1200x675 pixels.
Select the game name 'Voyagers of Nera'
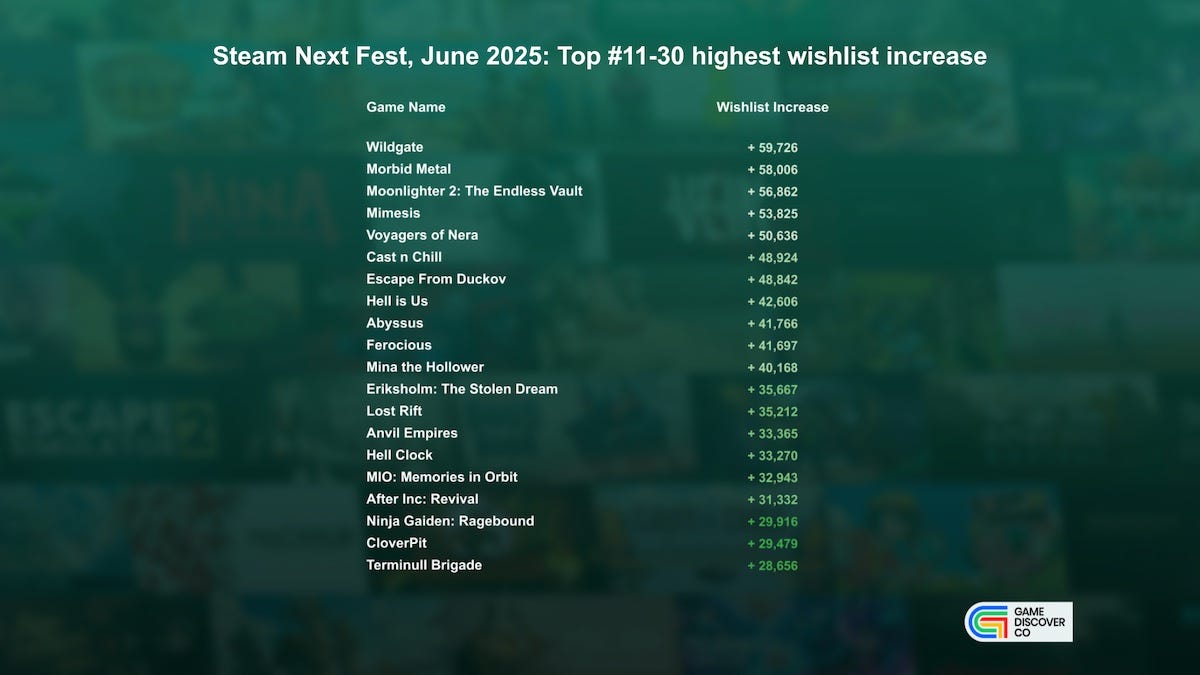(x=422, y=235)
